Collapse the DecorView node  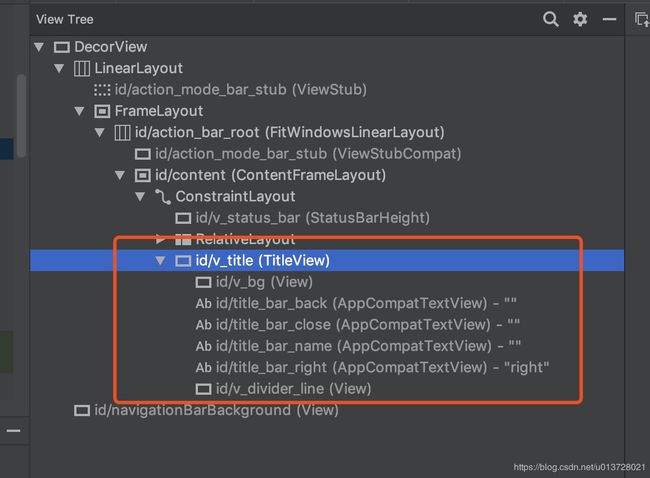point(39,47)
